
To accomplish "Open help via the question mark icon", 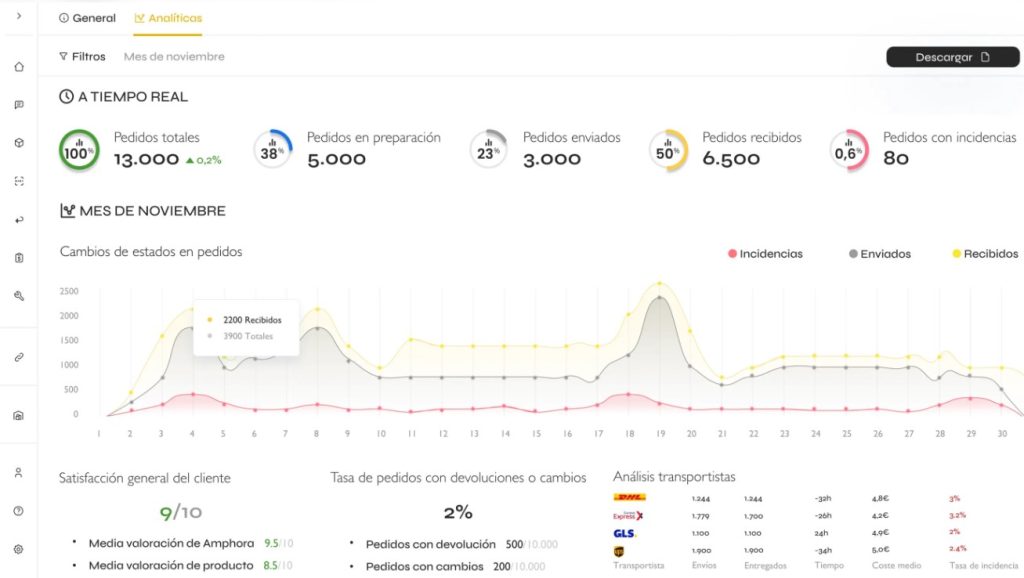I will (19, 511).
